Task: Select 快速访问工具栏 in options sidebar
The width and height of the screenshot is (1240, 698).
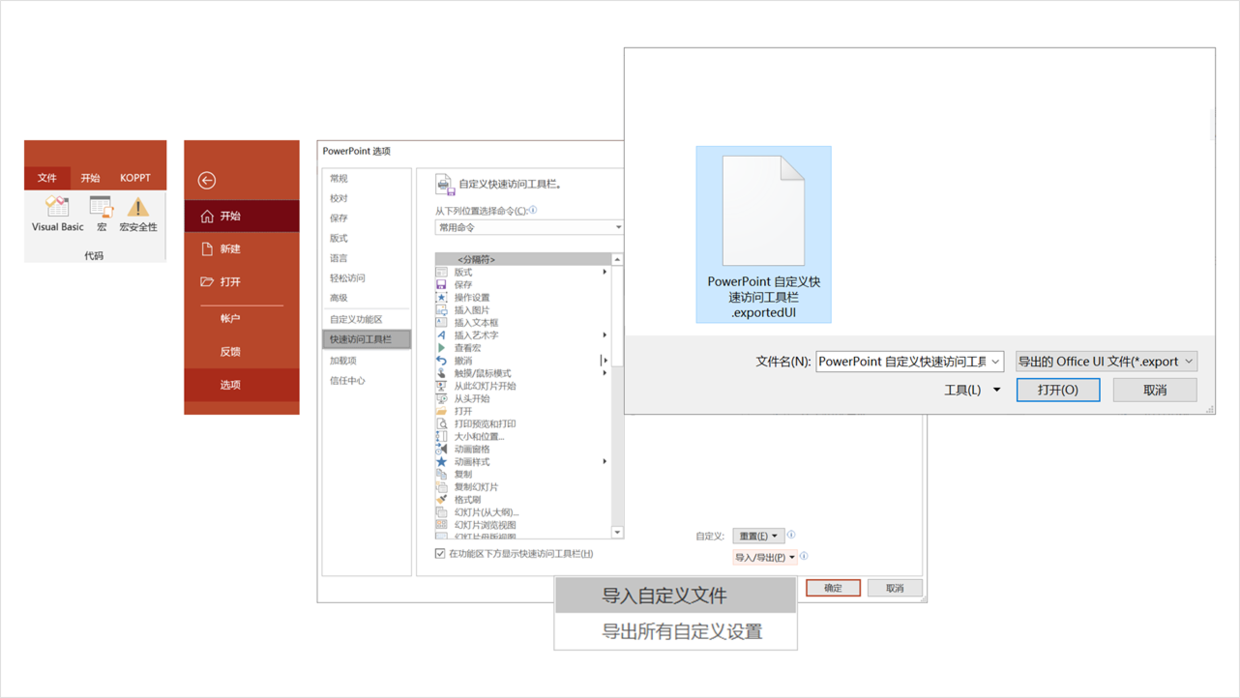Action: point(366,340)
